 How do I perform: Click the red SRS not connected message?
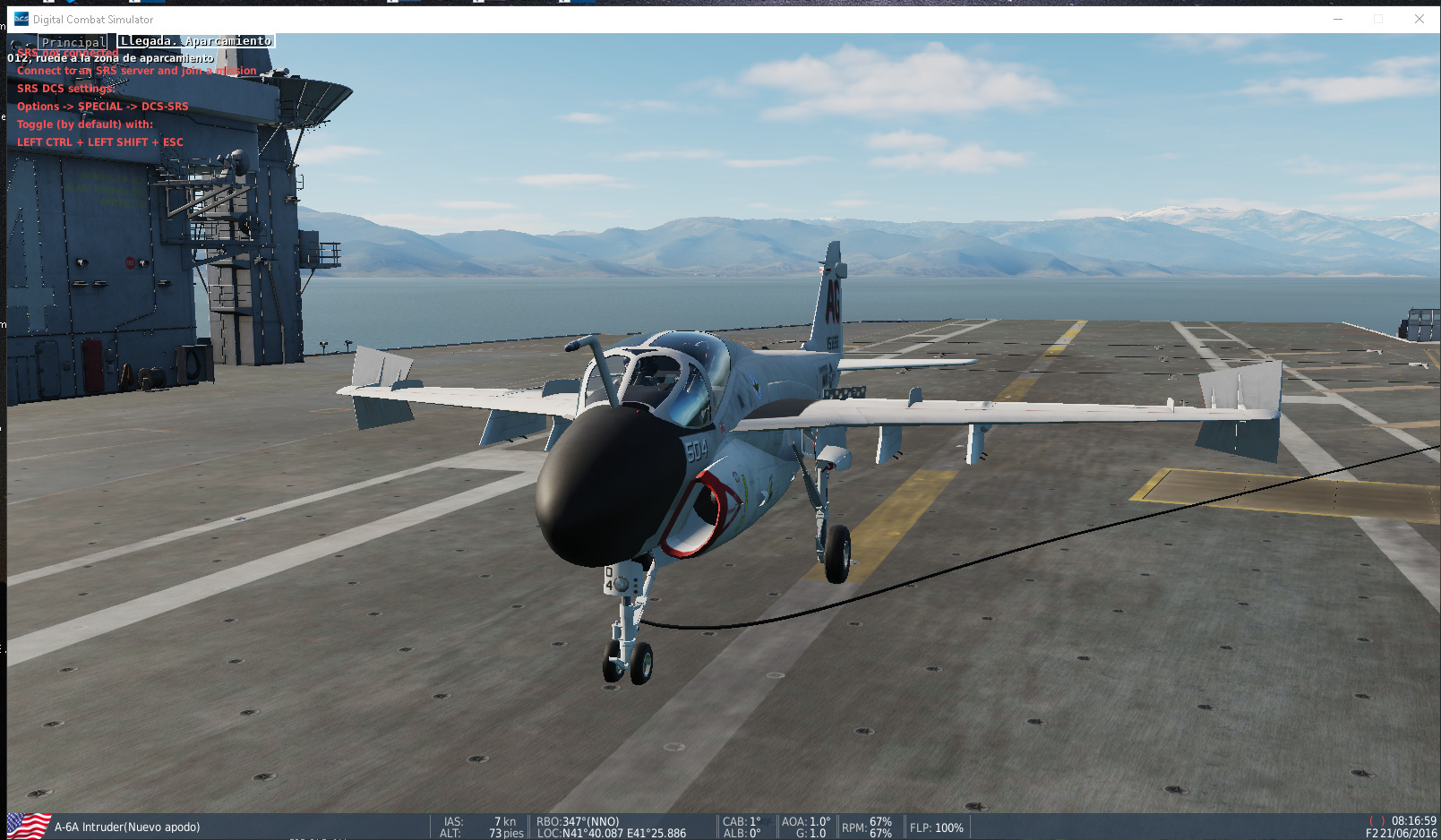click(x=68, y=53)
